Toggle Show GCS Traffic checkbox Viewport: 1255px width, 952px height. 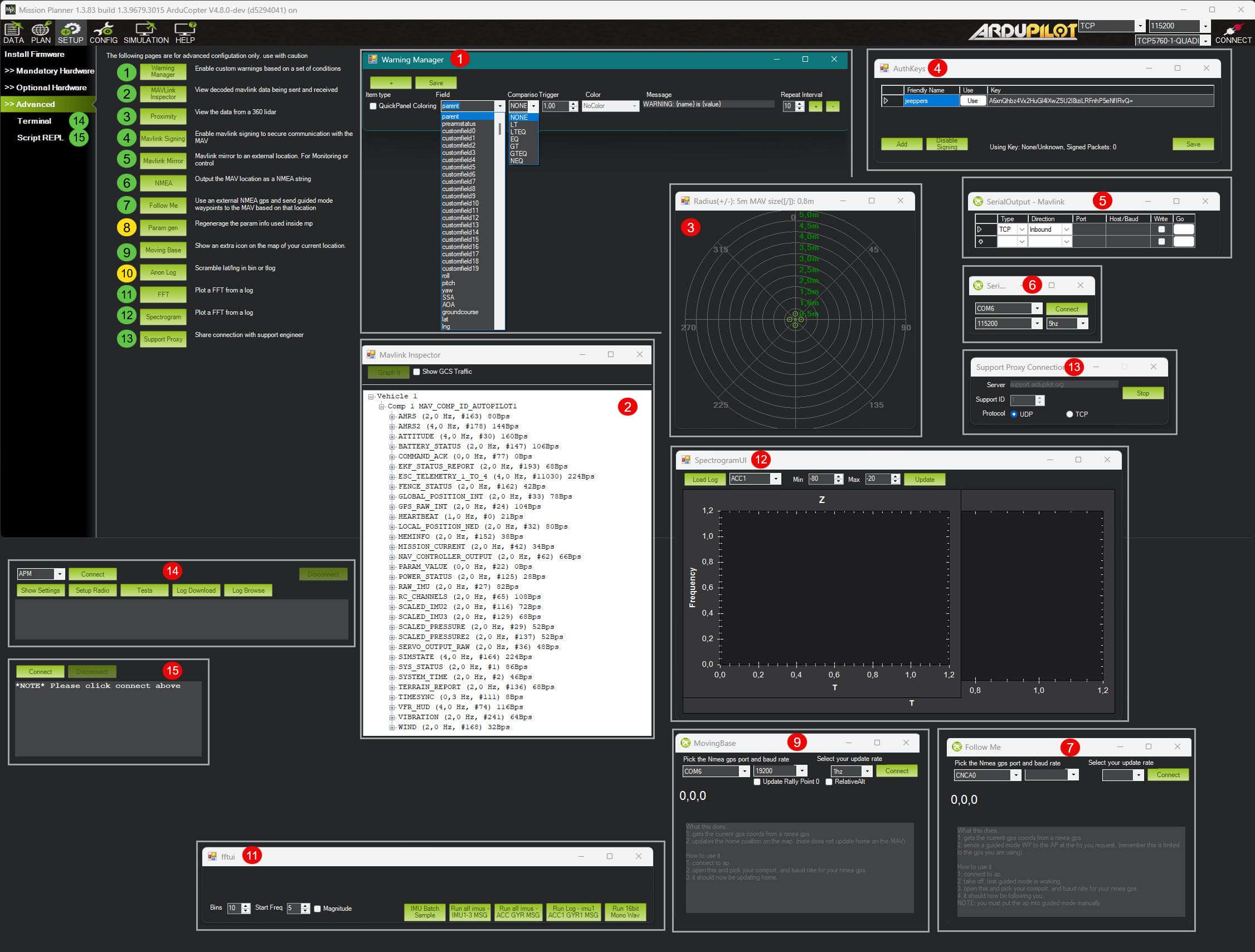click(x=416, y=372)
